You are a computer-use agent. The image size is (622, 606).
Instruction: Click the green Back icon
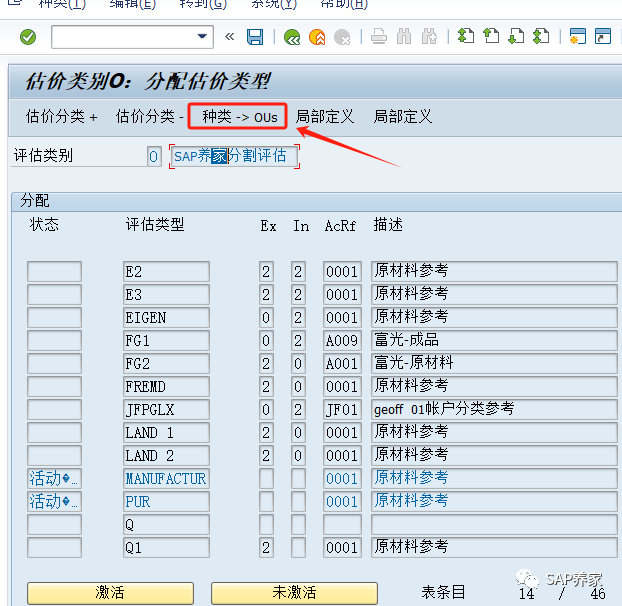[x=292, y=37]
